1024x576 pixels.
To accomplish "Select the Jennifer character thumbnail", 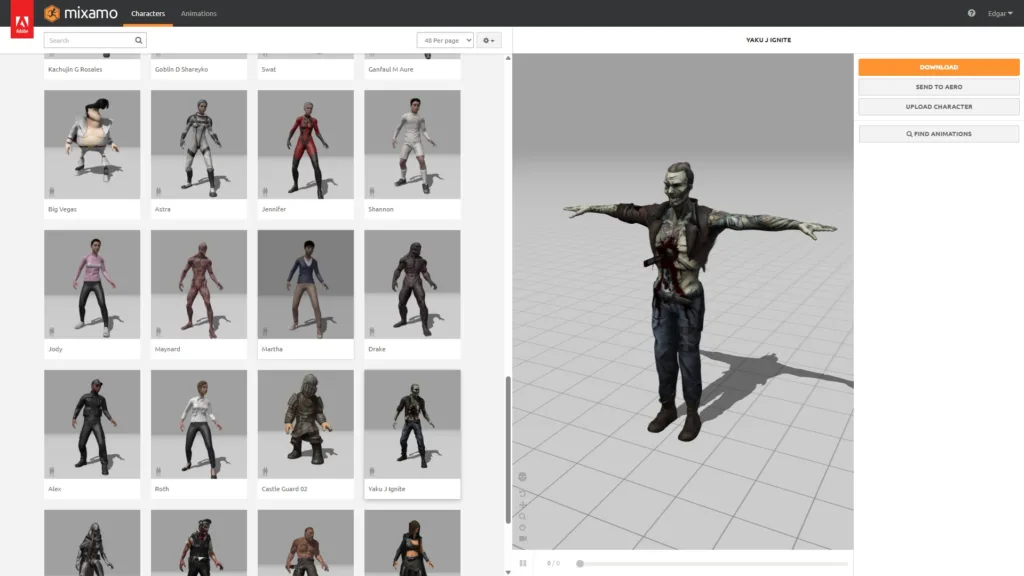I will (x=306, y=144).
